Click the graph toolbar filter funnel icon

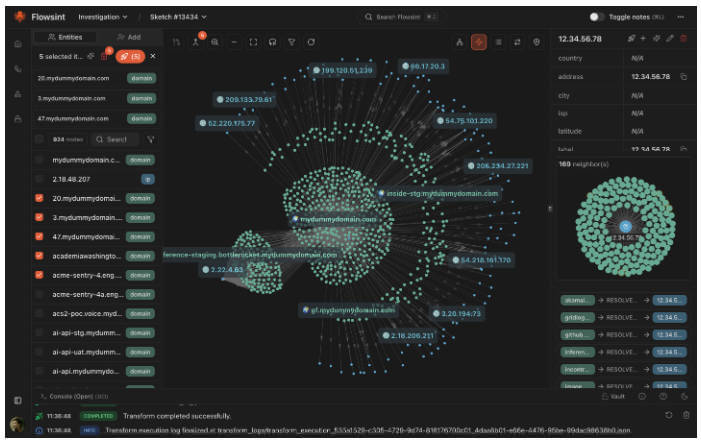click(292, 42)
